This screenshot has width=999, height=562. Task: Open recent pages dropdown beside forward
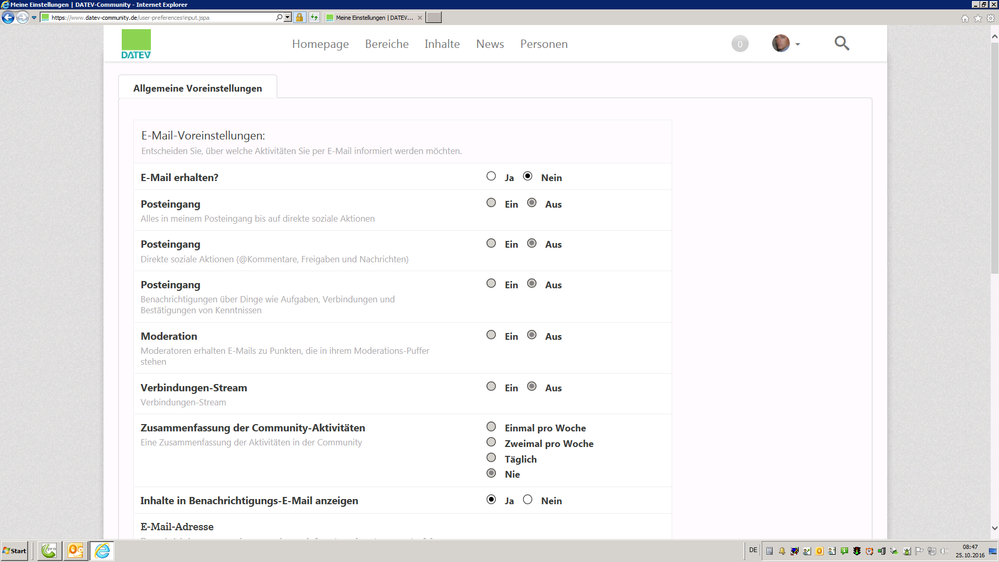pos(34,18)
